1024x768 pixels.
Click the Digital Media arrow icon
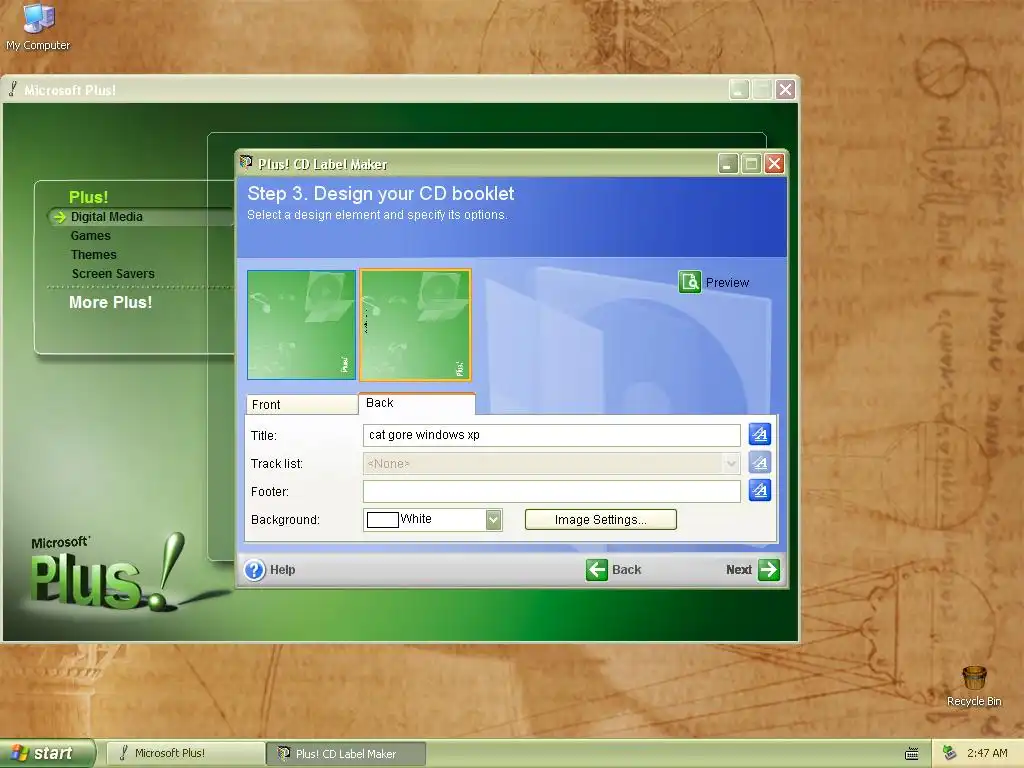pos(59,217)
